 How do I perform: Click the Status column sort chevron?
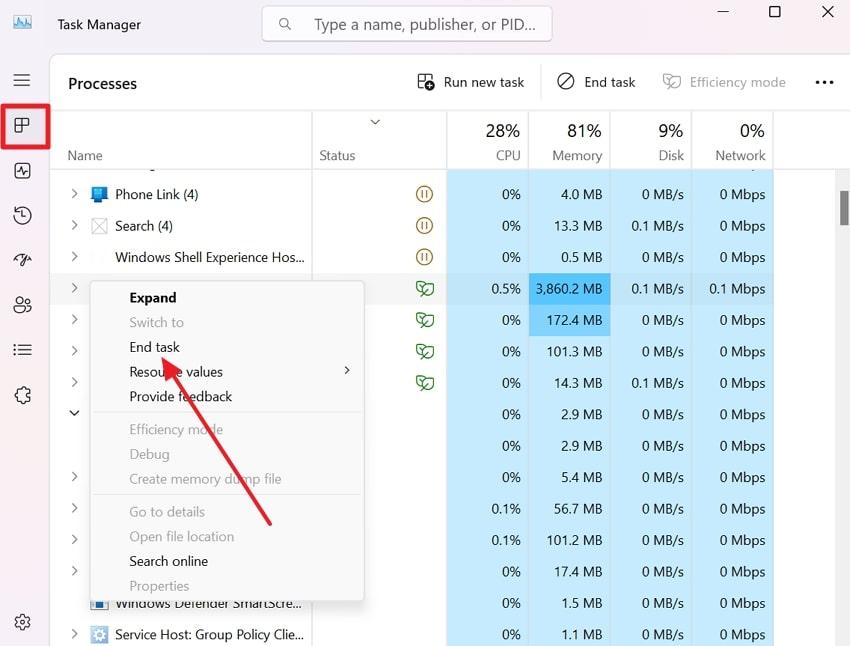[x=375, y=122]
